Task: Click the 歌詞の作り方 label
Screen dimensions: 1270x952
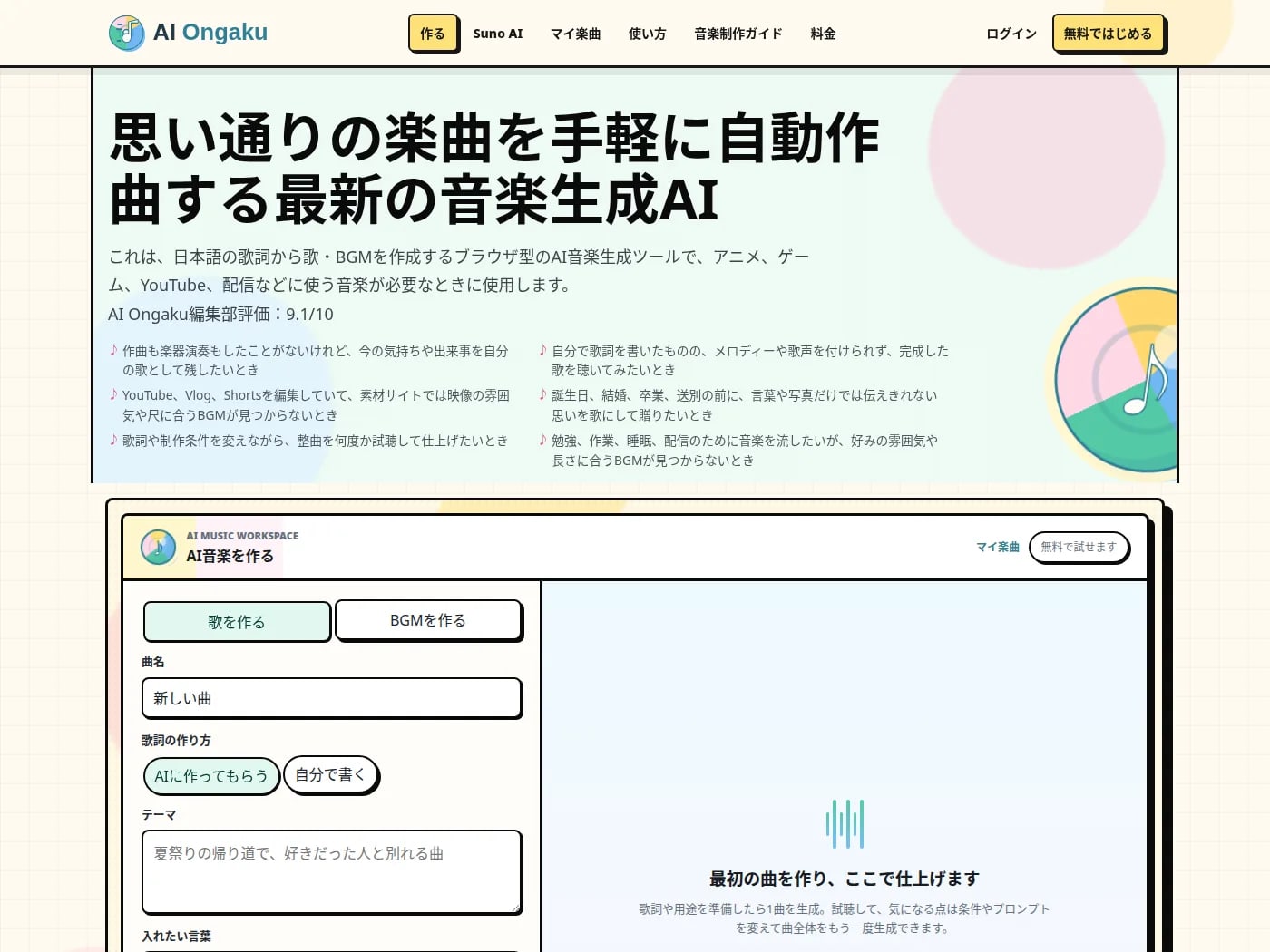Action: pos(176,740)
